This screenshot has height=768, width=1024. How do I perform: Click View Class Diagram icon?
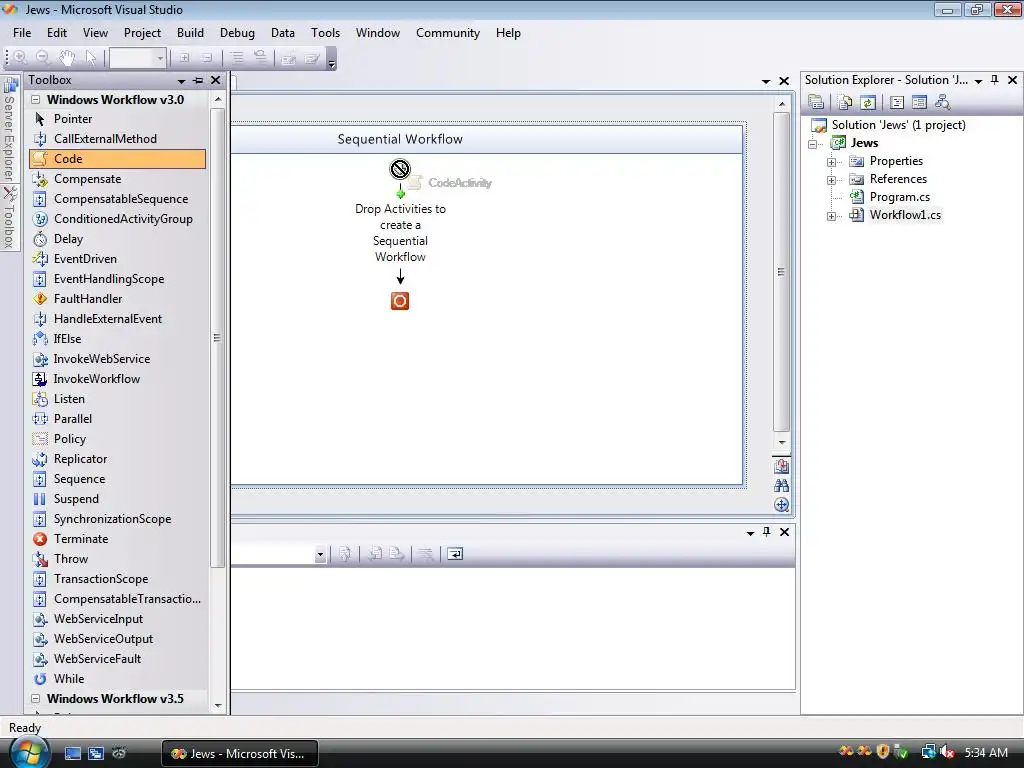click(942, 102)
